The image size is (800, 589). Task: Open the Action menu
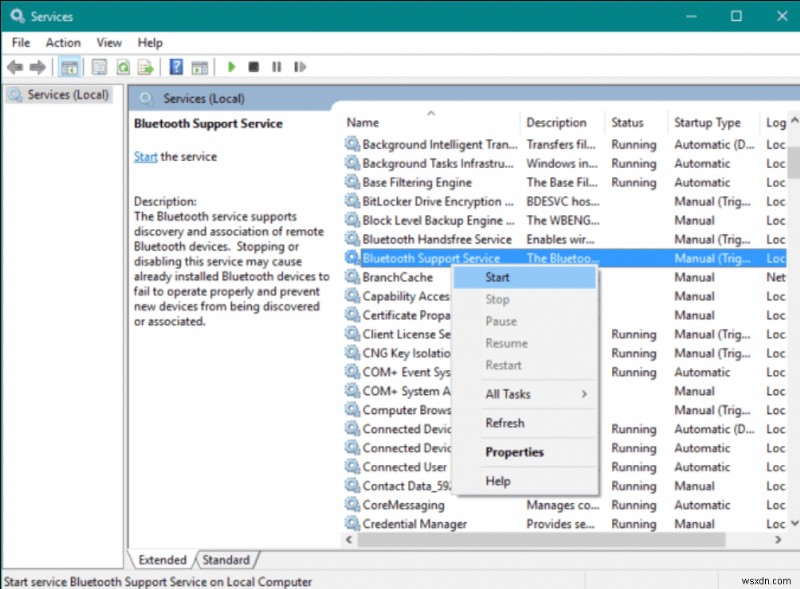(63, 42)
